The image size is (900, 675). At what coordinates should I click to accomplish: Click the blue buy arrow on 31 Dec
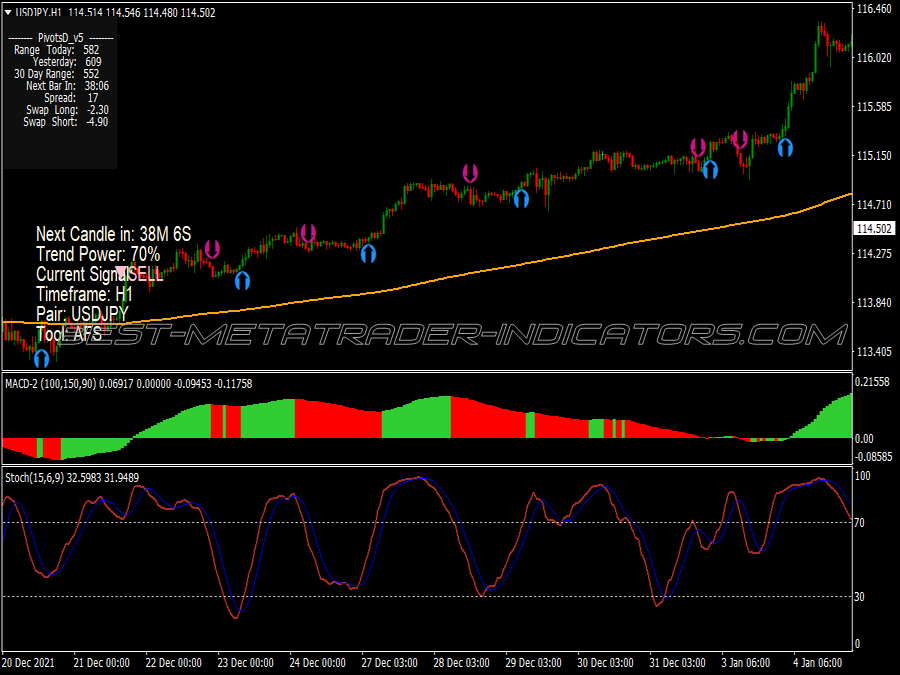point(710,170)
